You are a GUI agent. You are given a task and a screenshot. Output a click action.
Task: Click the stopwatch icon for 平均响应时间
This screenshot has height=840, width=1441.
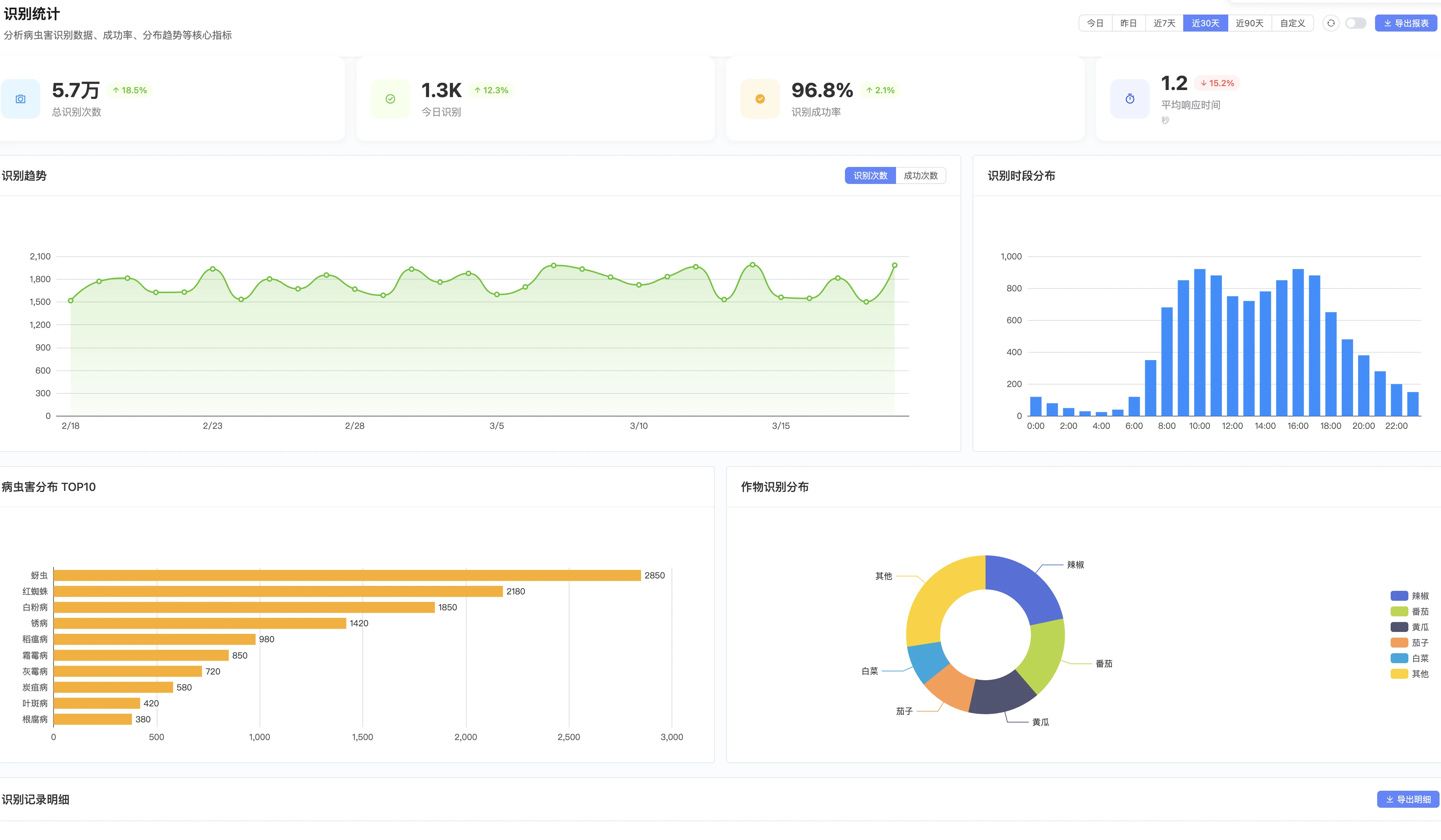pyautogui.click(x=1129, y=99)
